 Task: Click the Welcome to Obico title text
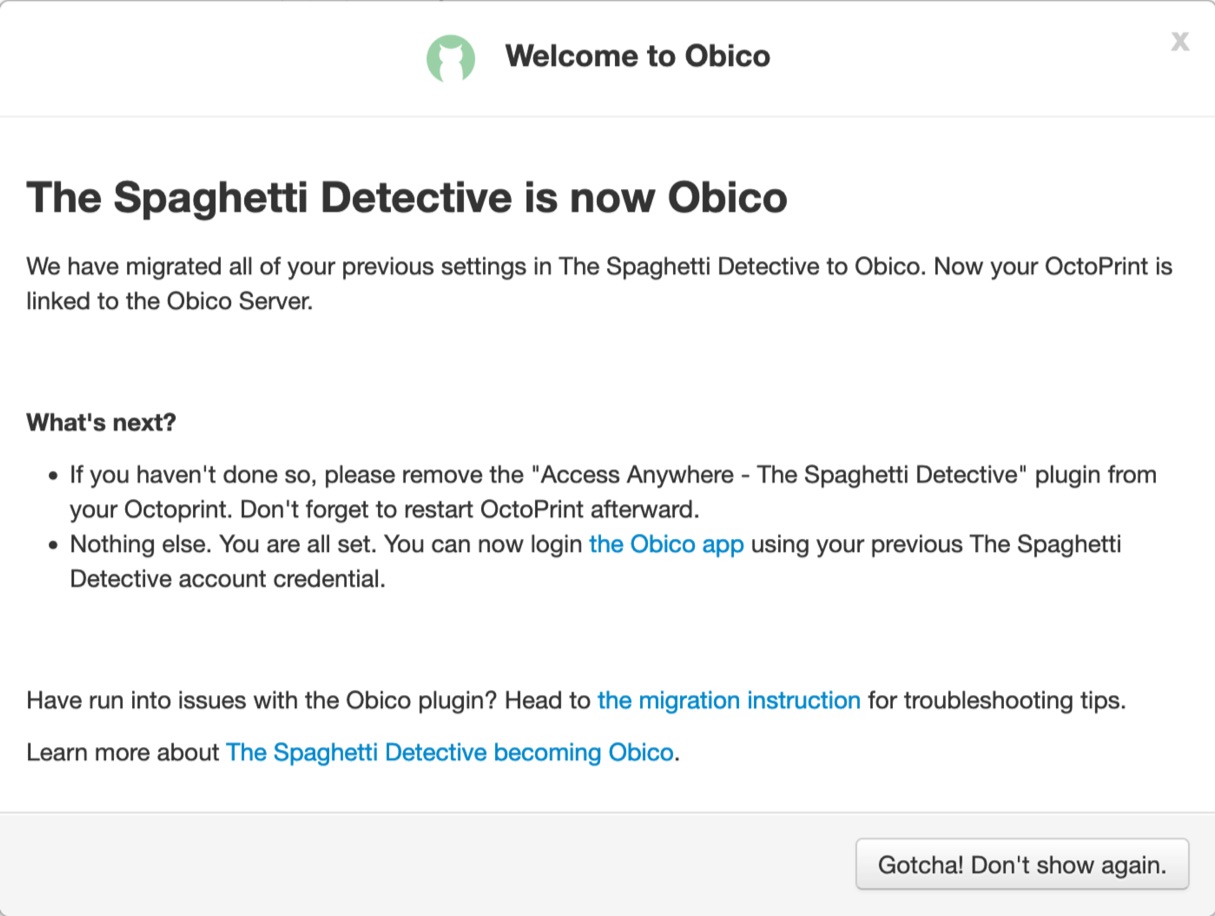point(637,56)
